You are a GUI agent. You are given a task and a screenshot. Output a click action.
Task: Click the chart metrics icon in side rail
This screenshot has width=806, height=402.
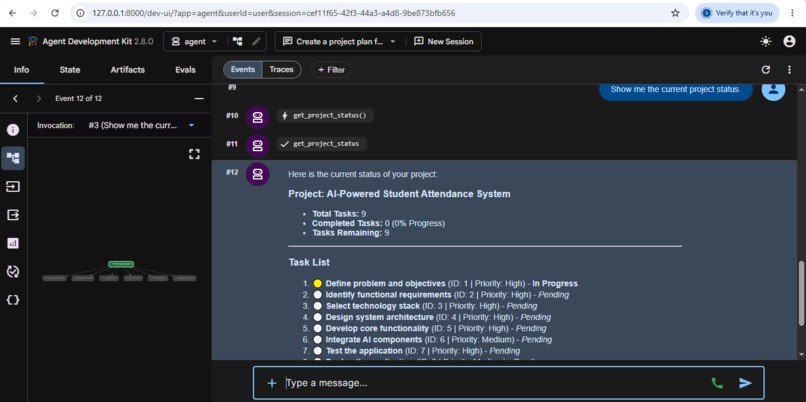click(13, 243)
